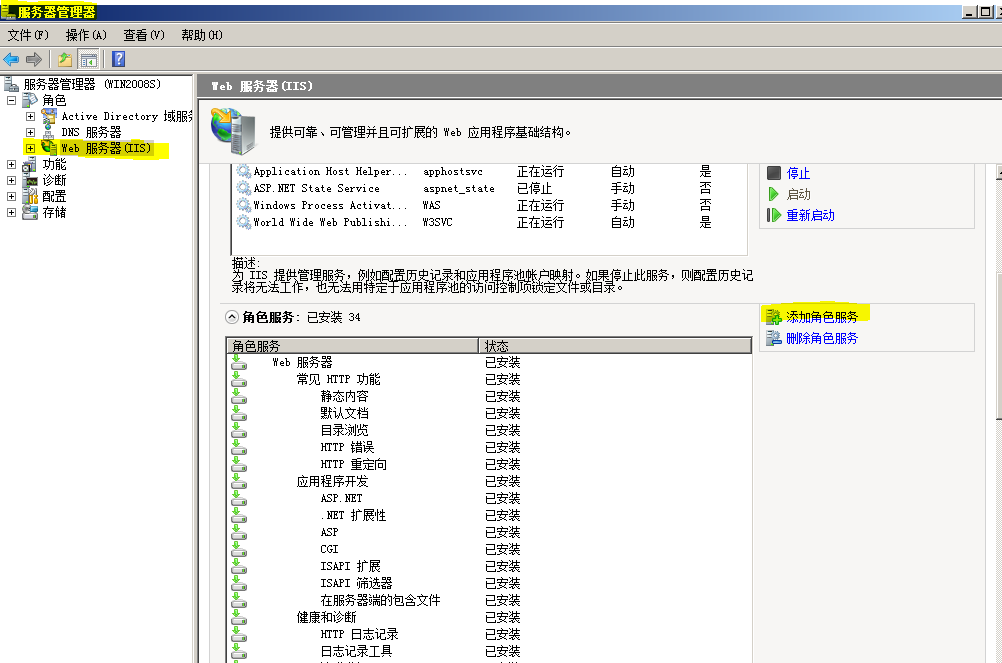This screenshot has width=1002, height=663.
Task: Click the Restart service icon
Action: [x=774, y=215]
